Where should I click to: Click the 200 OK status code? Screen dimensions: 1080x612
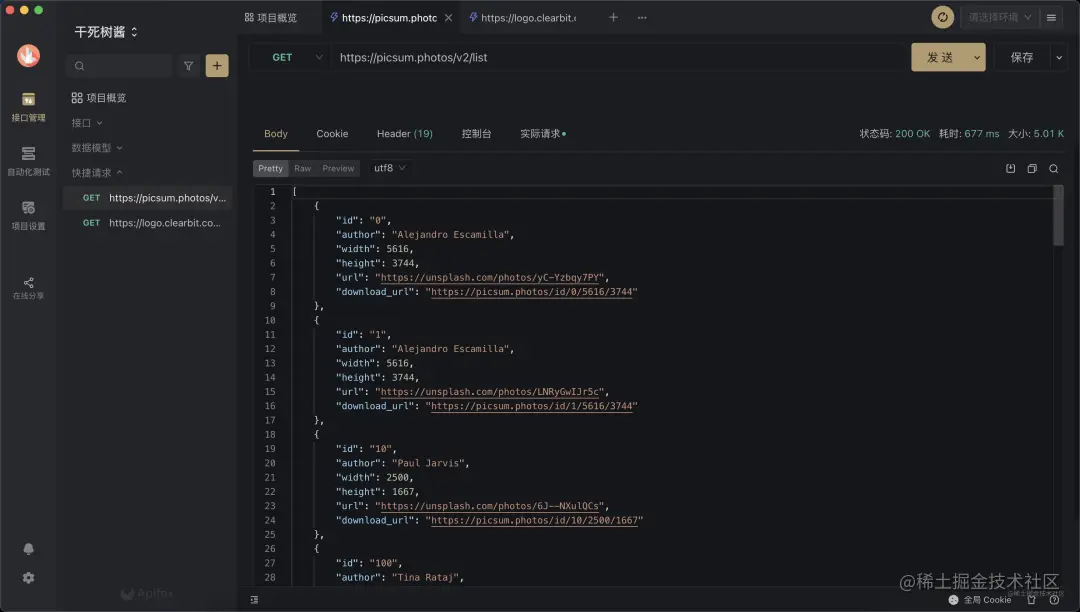point(913,134)
